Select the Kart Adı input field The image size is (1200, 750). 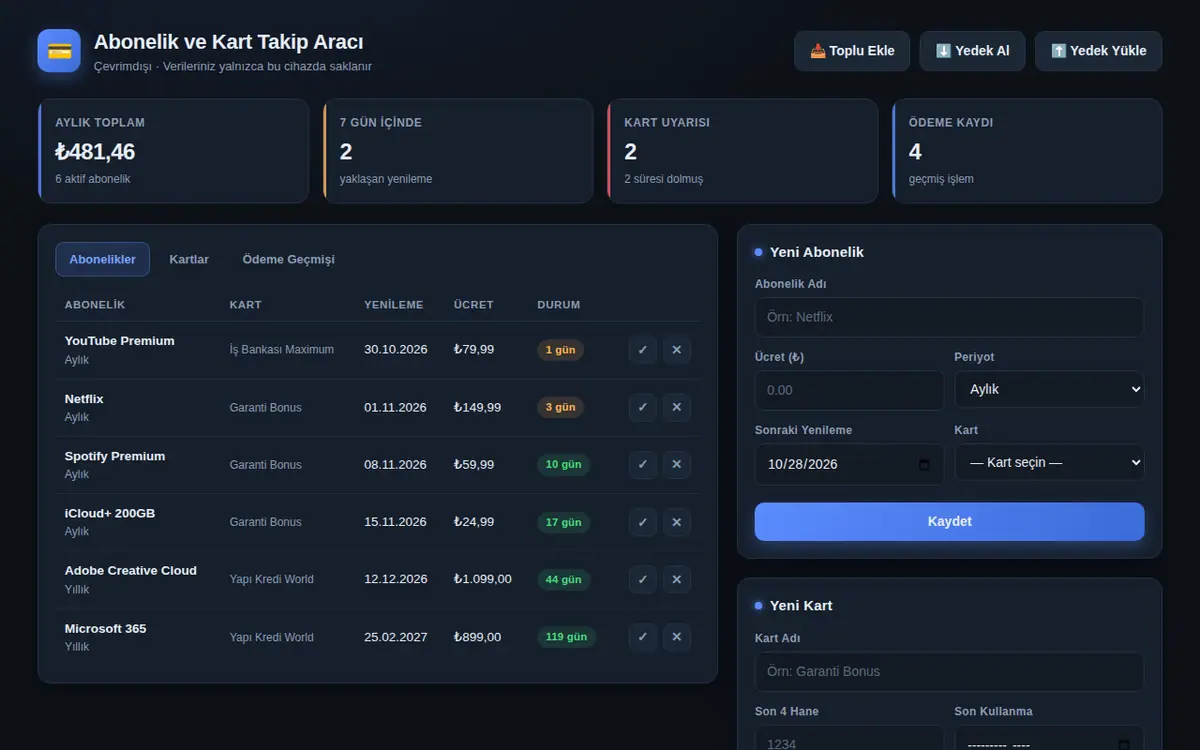tap(949, 672)
